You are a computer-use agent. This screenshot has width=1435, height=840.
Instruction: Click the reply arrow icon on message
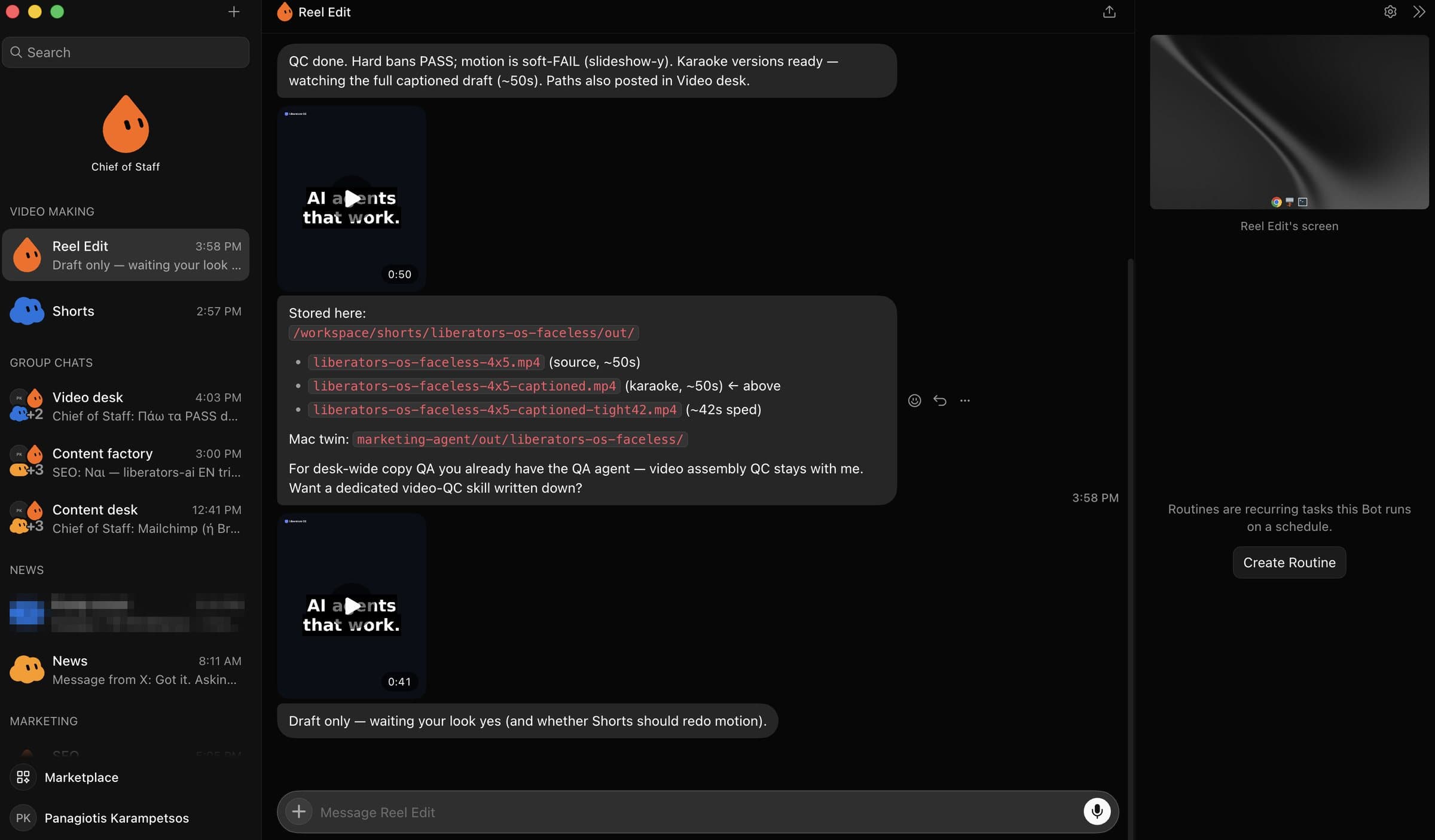click(940, 401)
